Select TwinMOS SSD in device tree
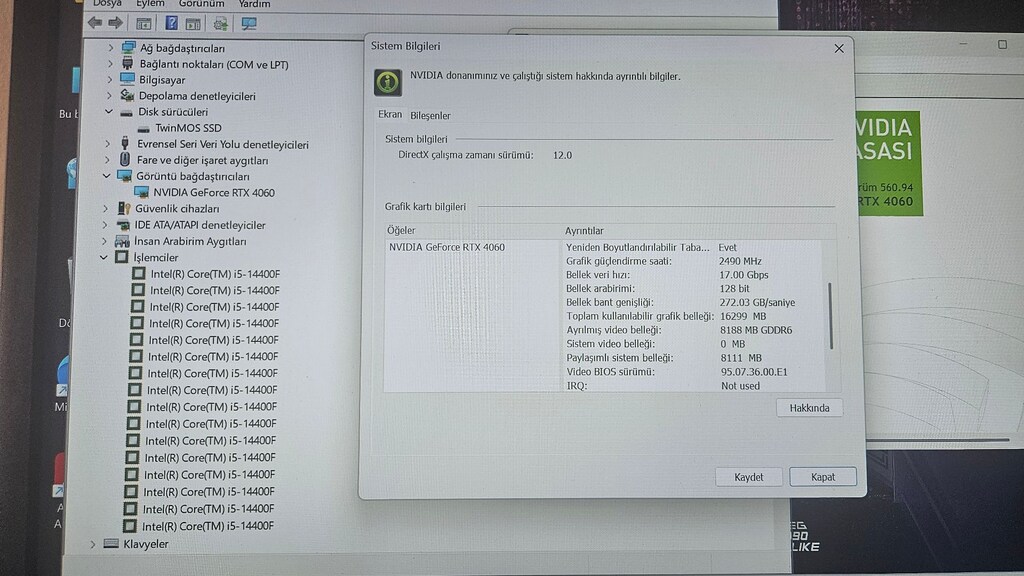1024x576 pixels. click(x=188, y=128)
